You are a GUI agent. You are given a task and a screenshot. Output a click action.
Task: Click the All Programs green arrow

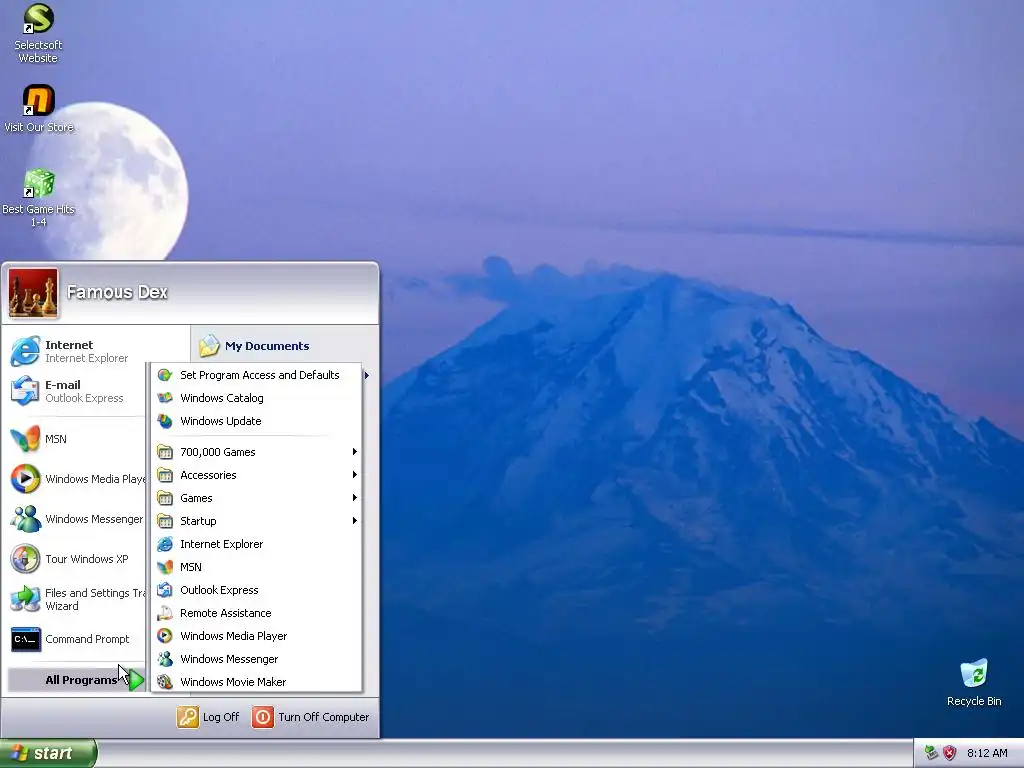[x=136, y=680]
